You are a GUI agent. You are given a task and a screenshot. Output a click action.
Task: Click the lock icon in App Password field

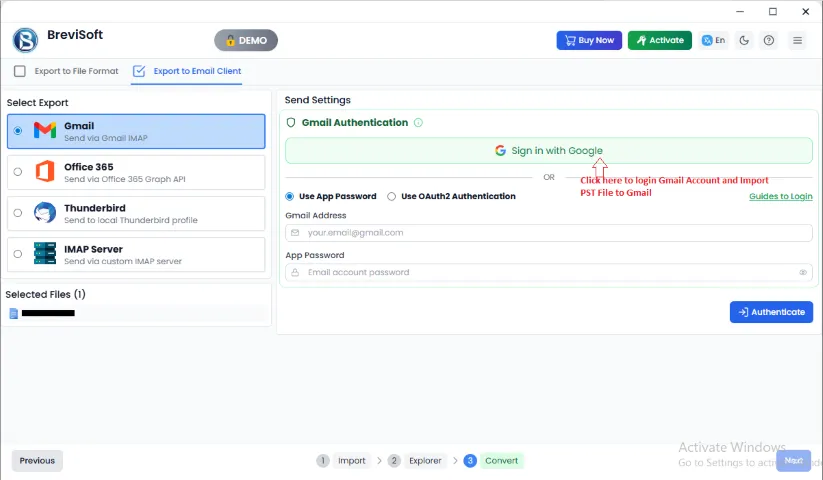tap(295, 272)
